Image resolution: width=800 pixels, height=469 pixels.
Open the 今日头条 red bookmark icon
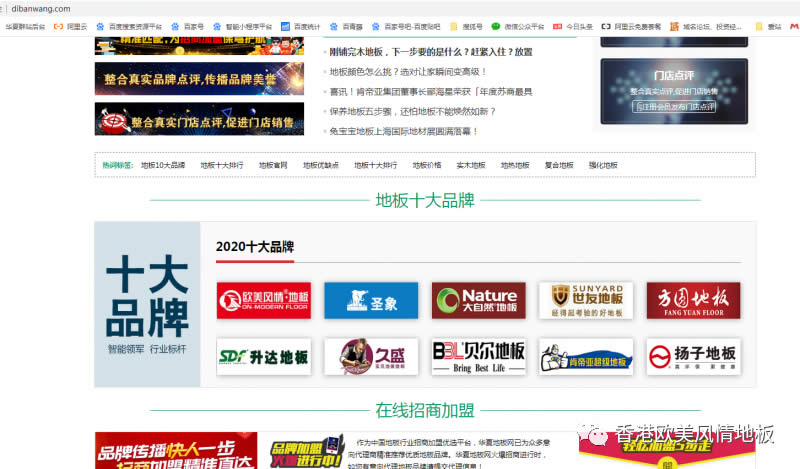click(x=558, y=27)
